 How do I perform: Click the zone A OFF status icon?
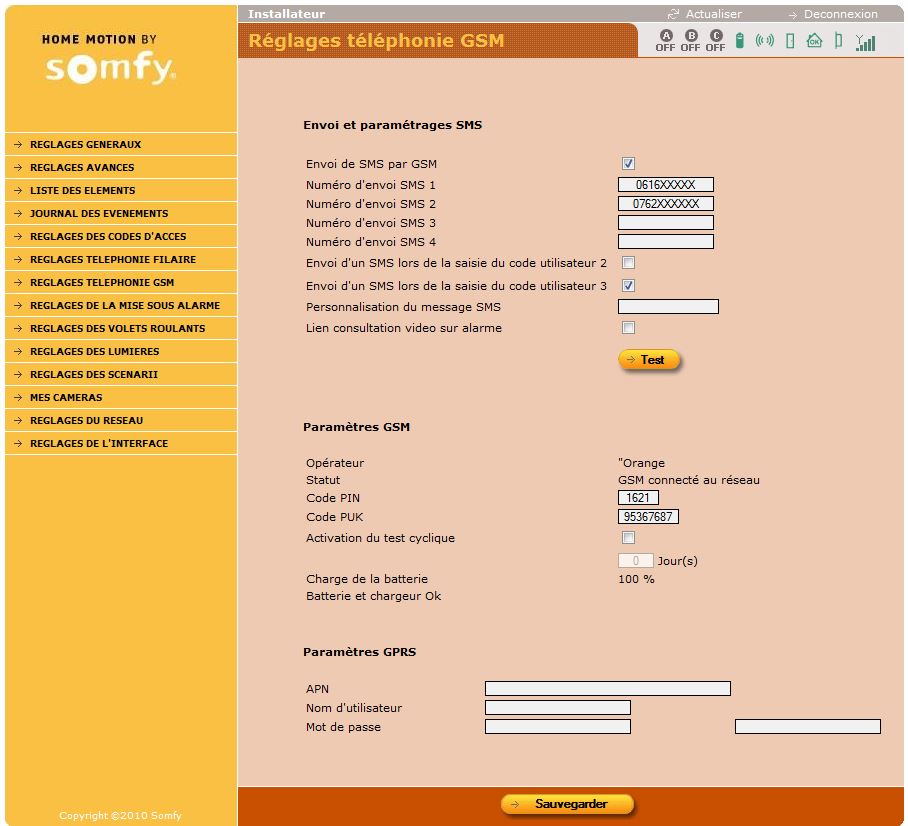[x=665, y=41]
